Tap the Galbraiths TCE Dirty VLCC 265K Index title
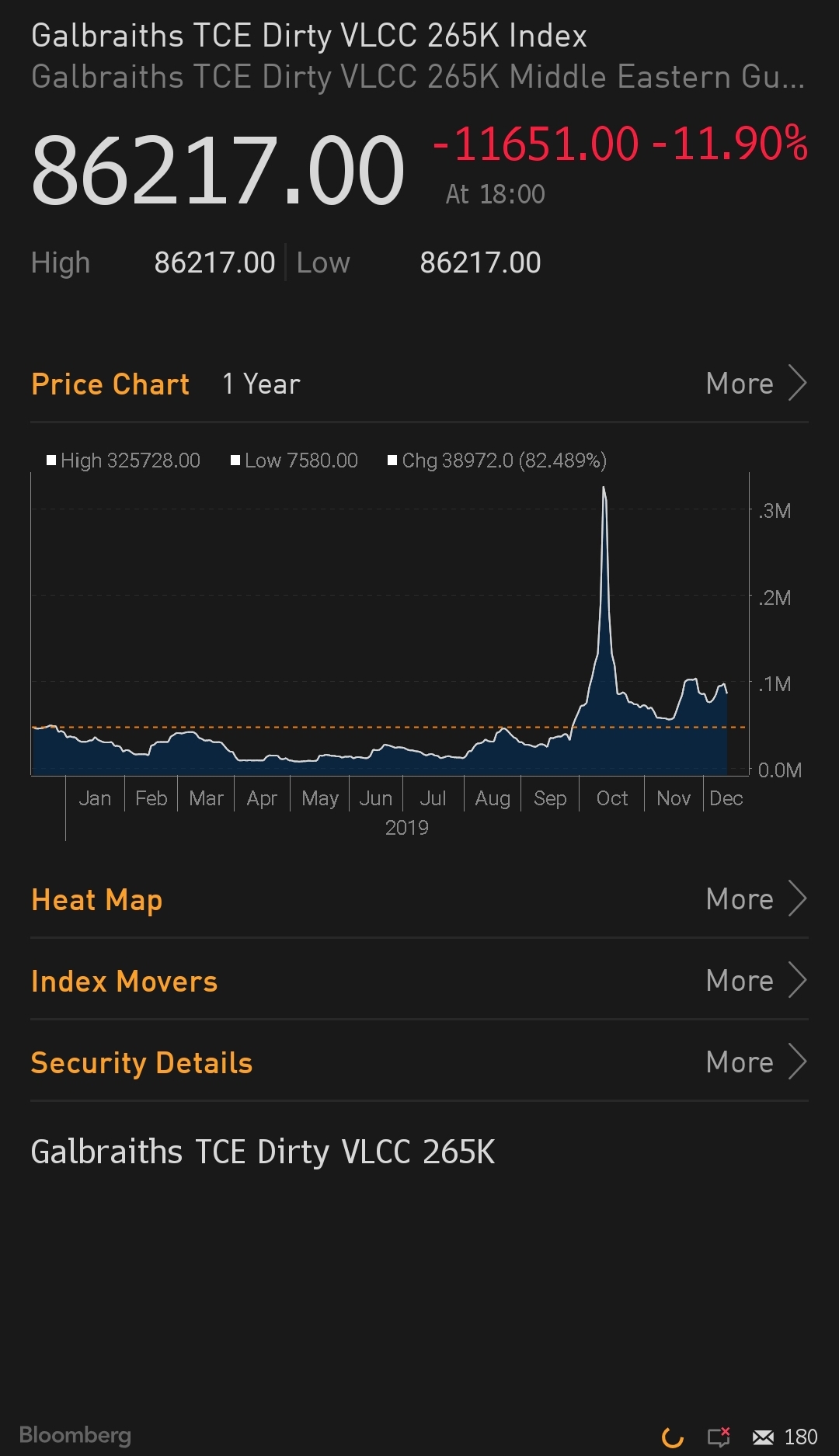 pyautogui.click(x=309, y=36)
